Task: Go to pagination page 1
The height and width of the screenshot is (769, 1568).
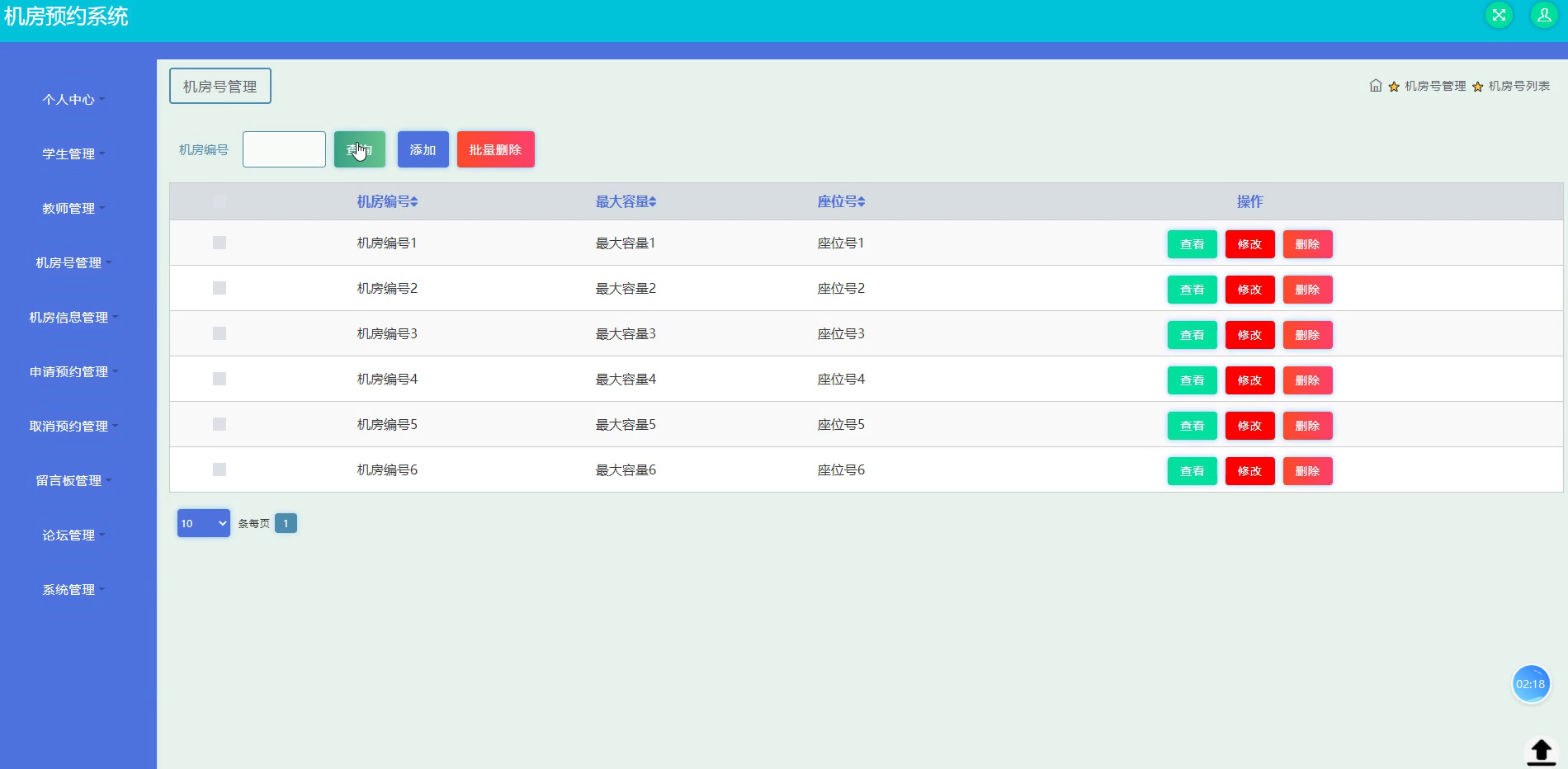Action: click(286, 523)
